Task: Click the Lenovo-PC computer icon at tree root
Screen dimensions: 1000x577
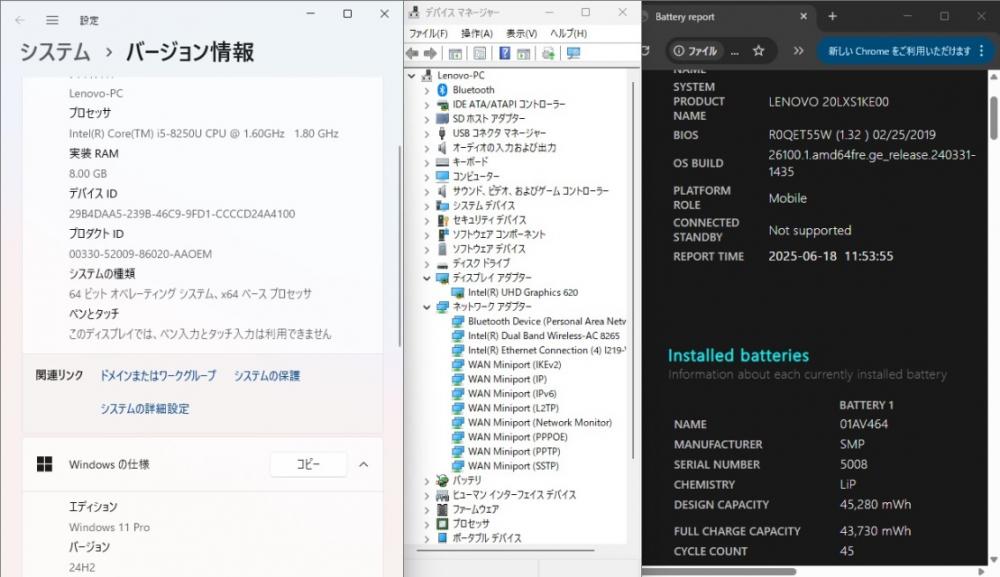Action: click(x=427, y=75)
